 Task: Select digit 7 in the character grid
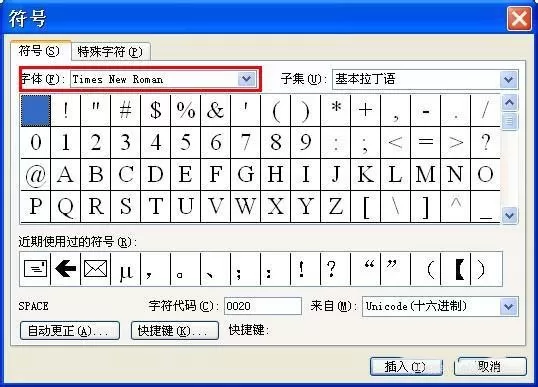coord(245,142)
